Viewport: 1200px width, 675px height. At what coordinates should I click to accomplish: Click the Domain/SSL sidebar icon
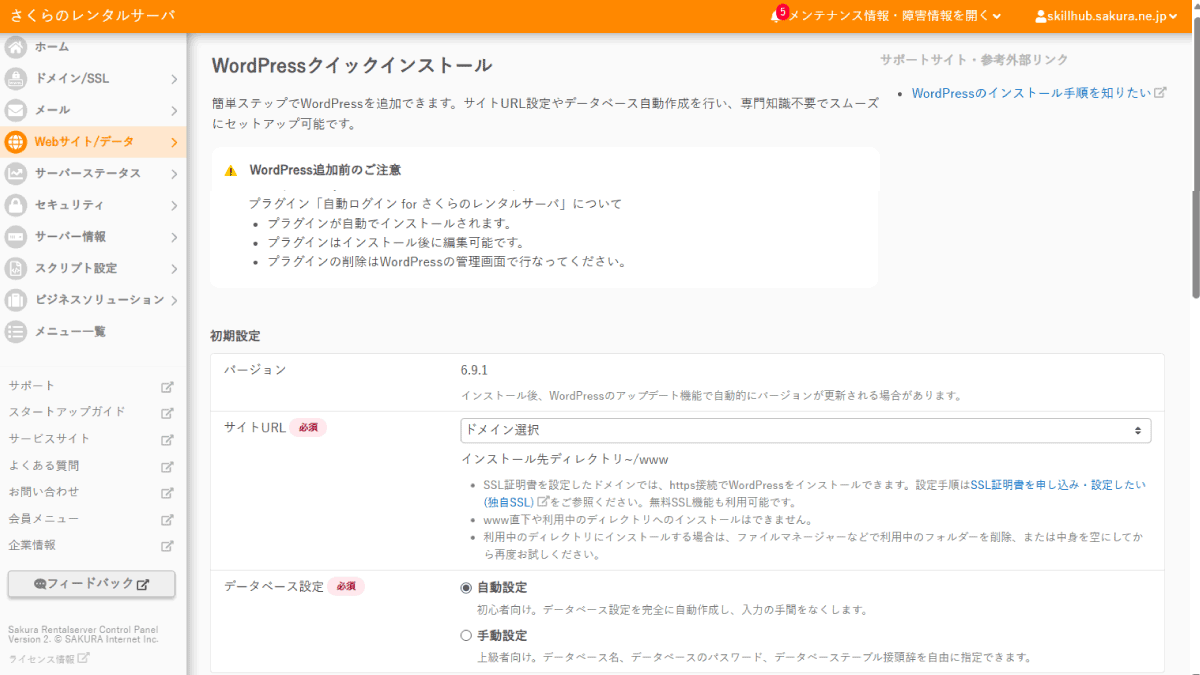(x=16, y=79)
